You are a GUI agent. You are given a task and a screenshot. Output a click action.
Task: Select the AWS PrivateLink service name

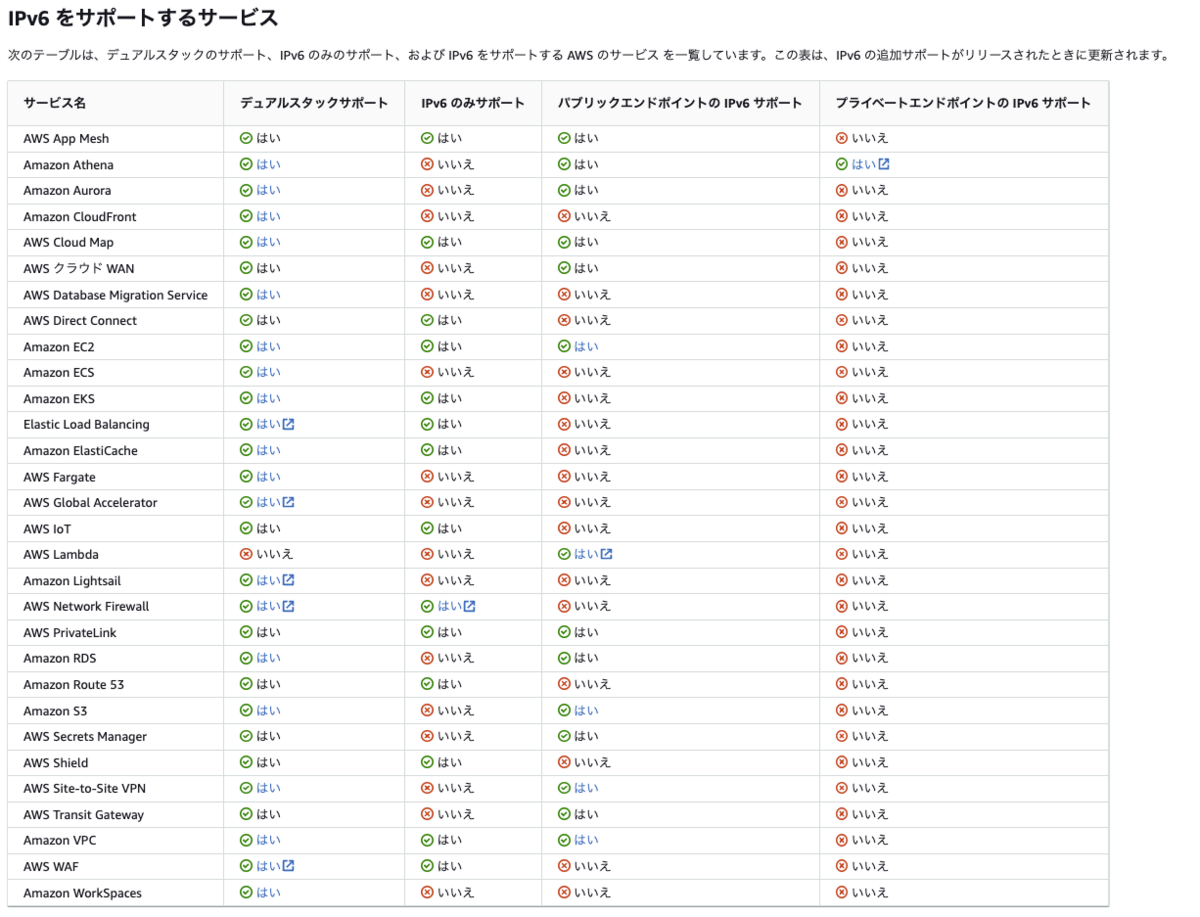tap(69, 633)
